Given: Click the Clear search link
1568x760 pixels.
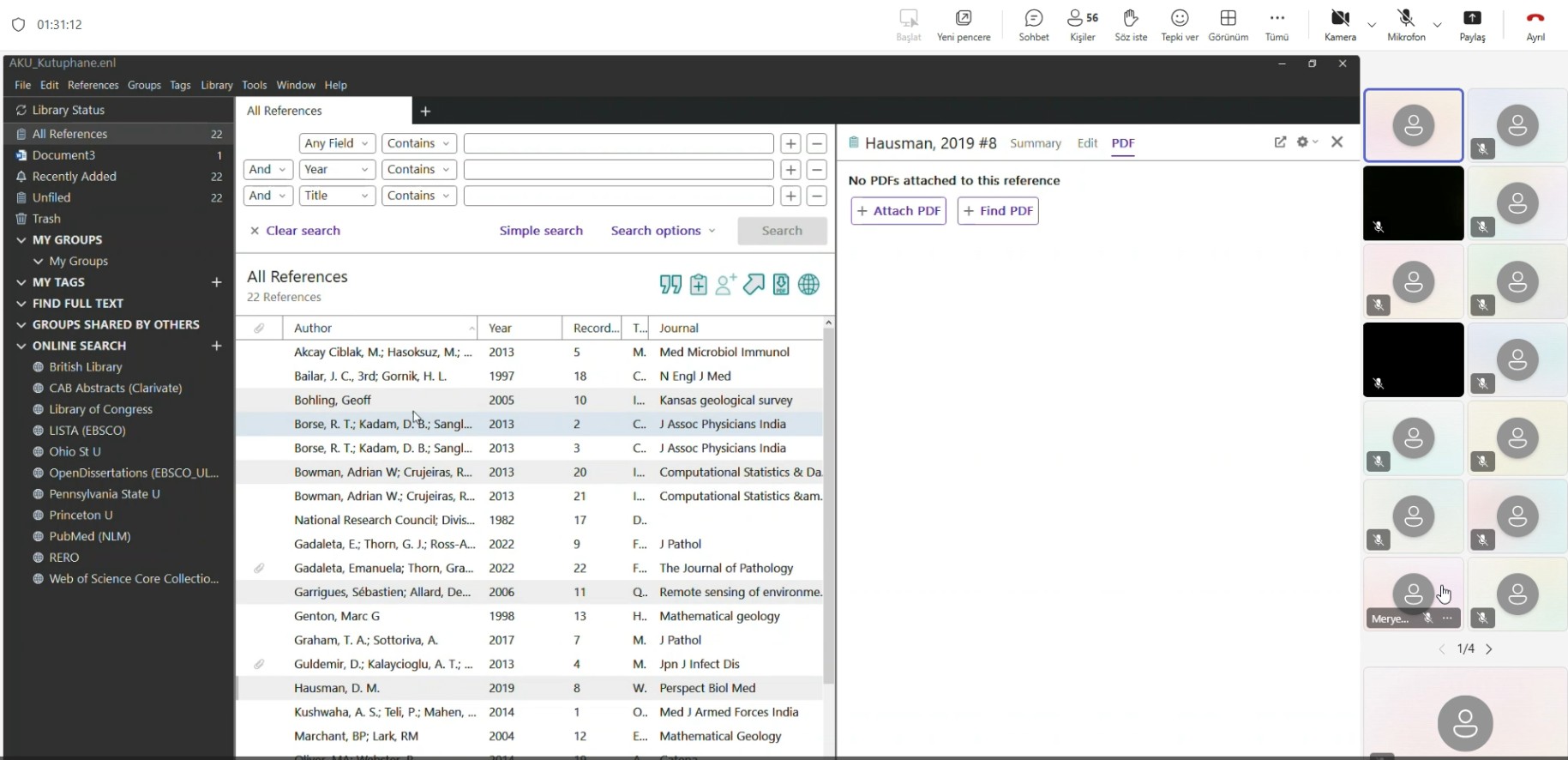Looking at the screenshot, I should pyautogui.click(x=295, y=231).
